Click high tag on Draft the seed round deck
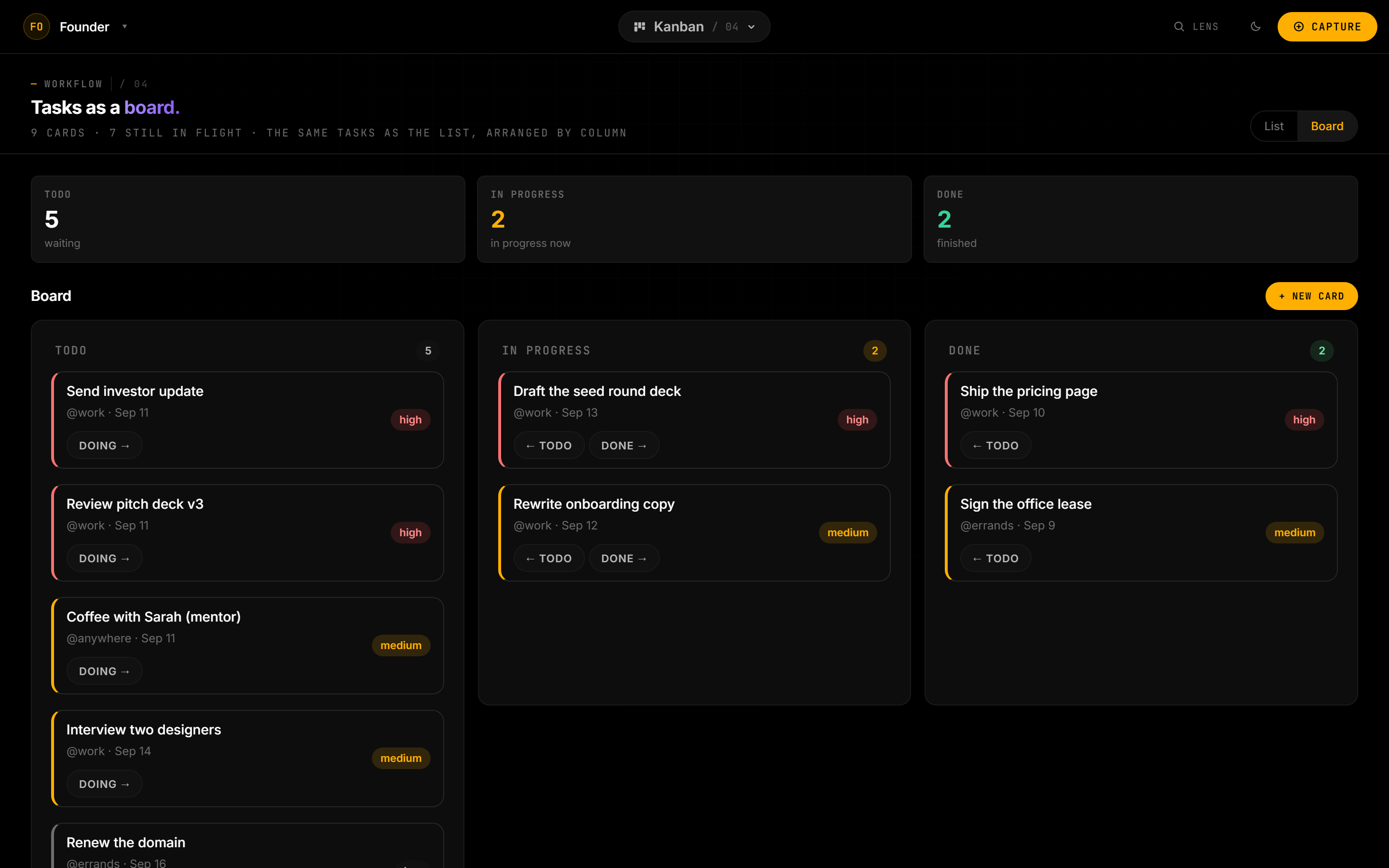Image resolution: width=1389 pixels, height=868 pixels. [857, 420]
